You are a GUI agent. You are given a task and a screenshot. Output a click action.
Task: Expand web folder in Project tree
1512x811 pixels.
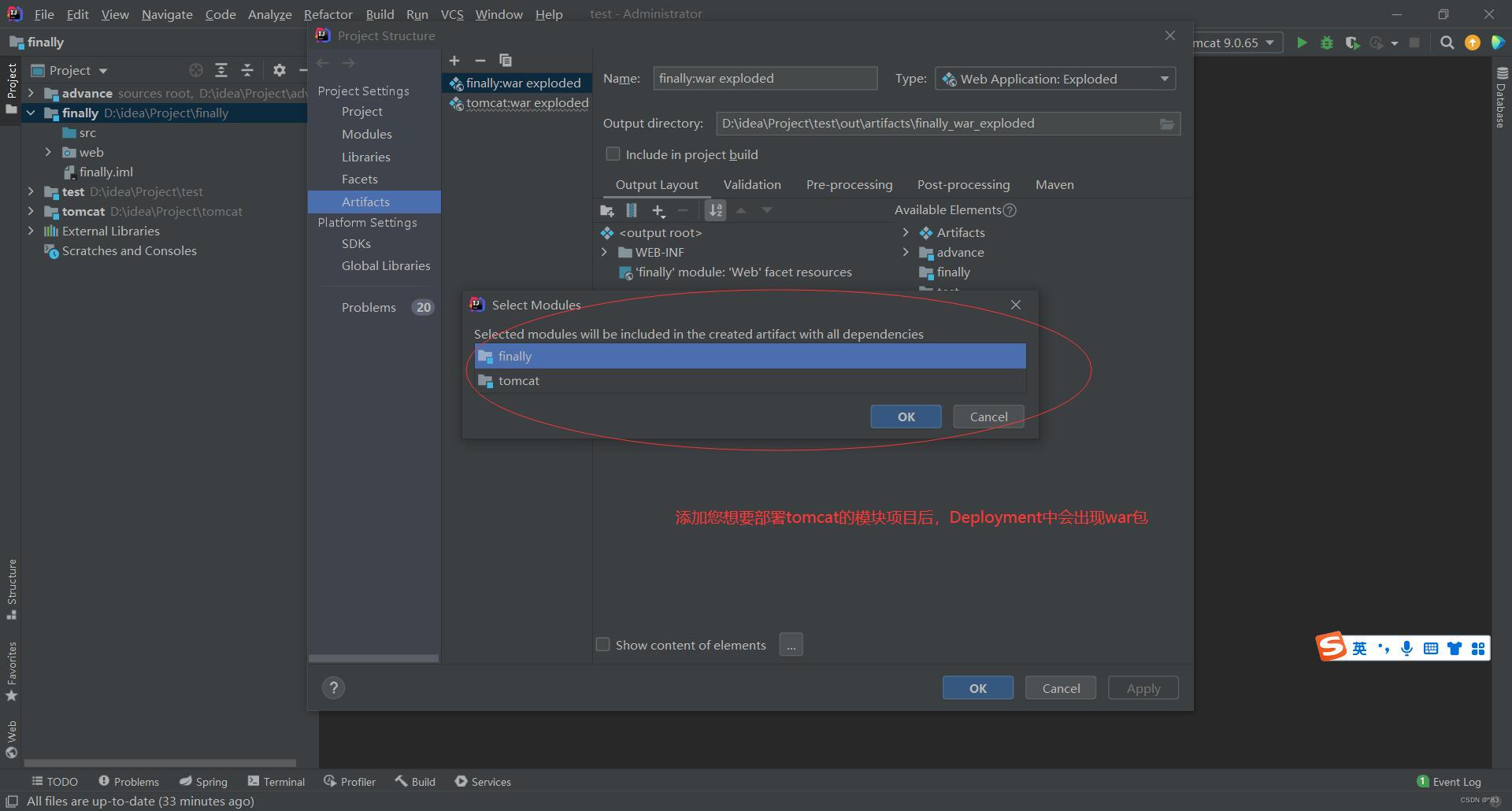coord(48,152)
